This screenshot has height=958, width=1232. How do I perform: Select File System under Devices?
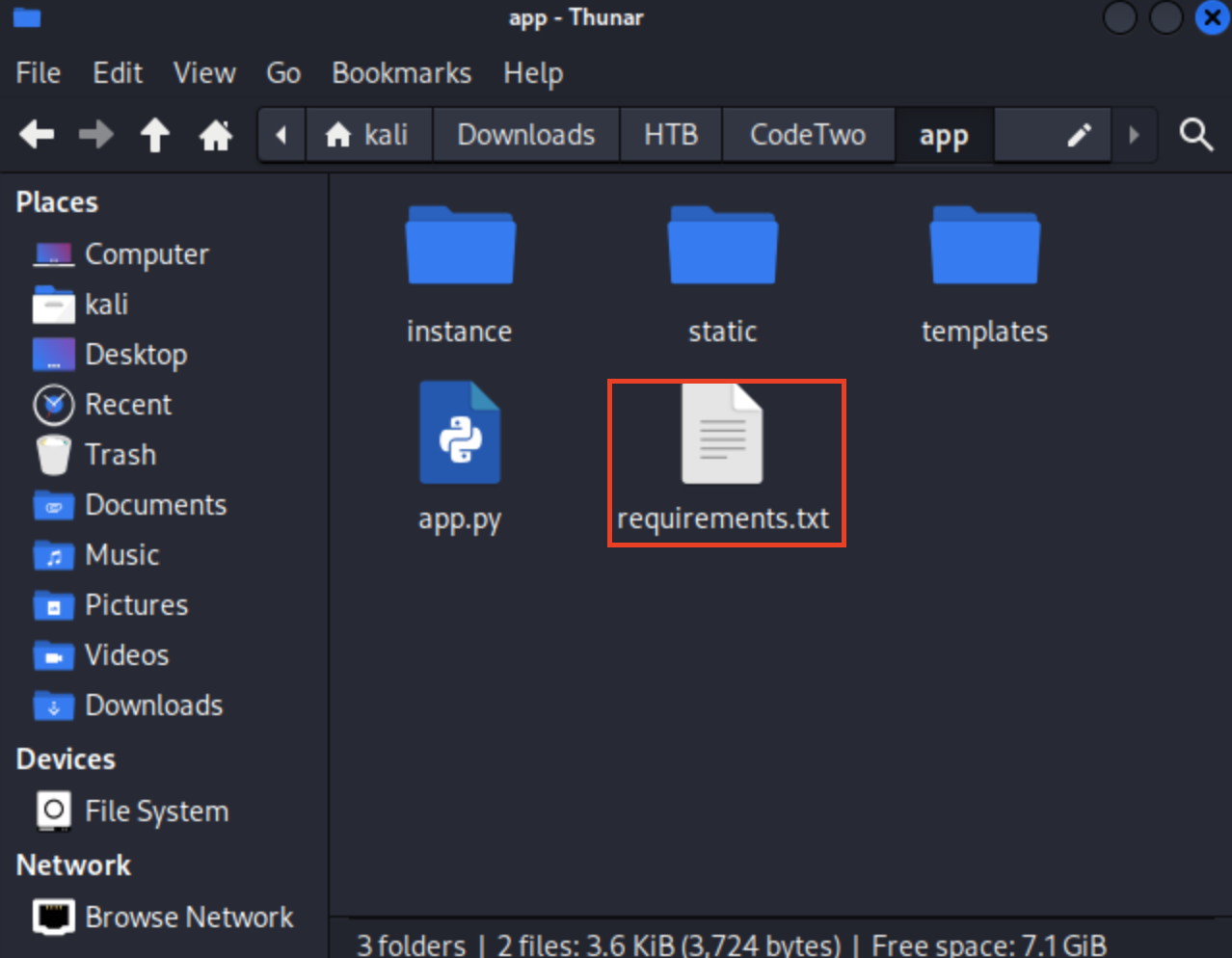pos(156,812)
